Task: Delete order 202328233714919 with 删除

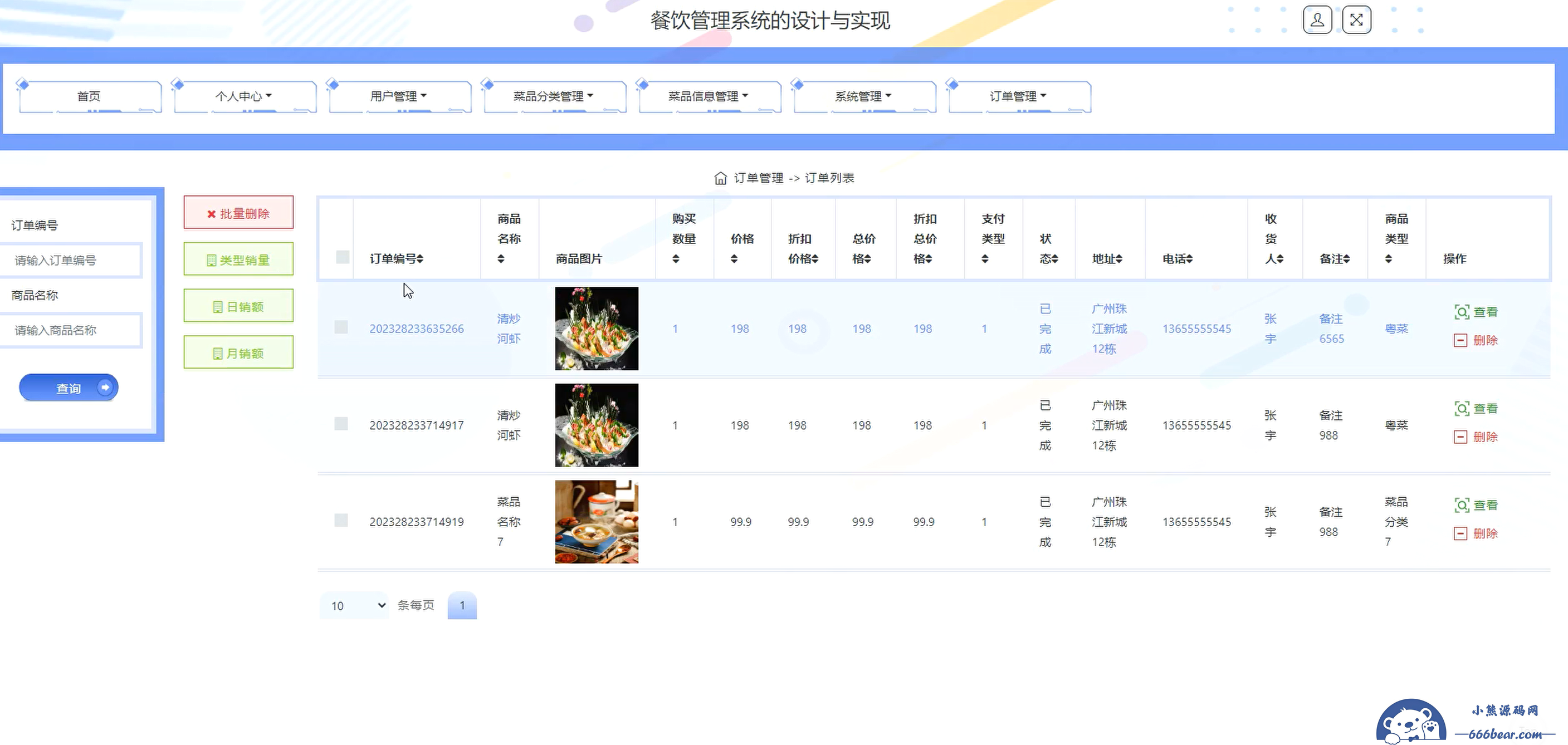Action: [1476, 534]
